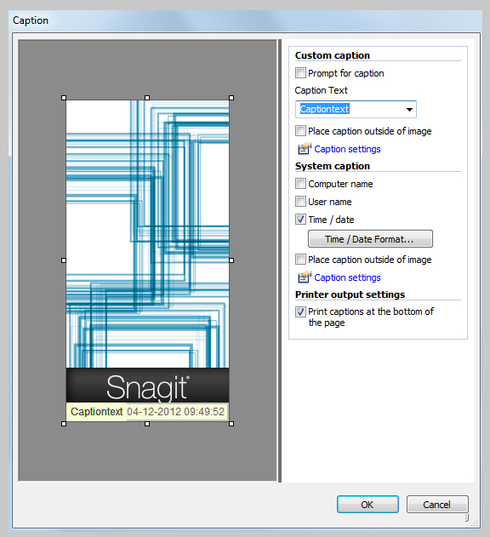Click the bottom-left resize handle of preview
This screenshot has width=490, height=537.
point(64,424)
